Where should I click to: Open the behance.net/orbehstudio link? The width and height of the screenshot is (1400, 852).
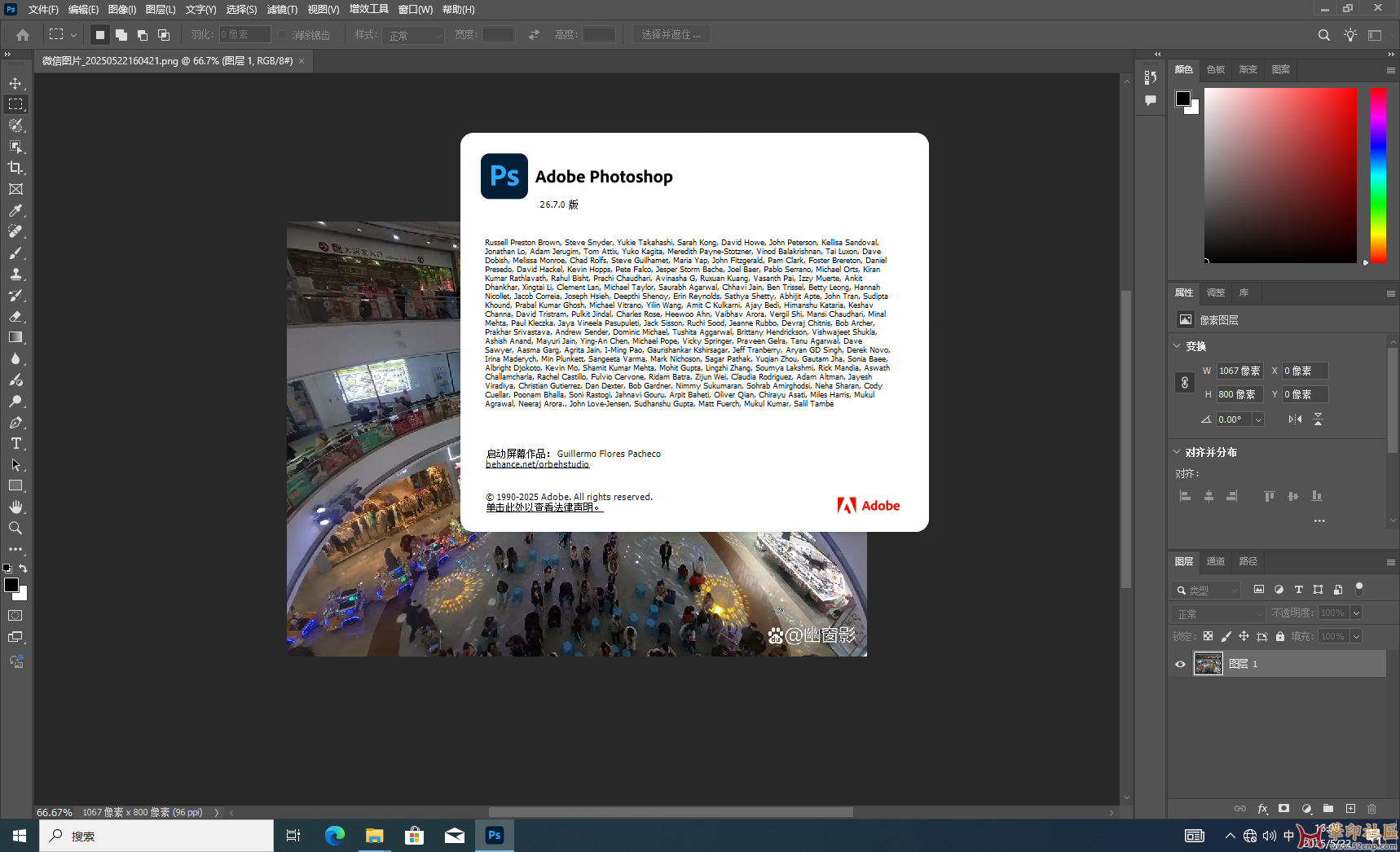pos(537,464)
